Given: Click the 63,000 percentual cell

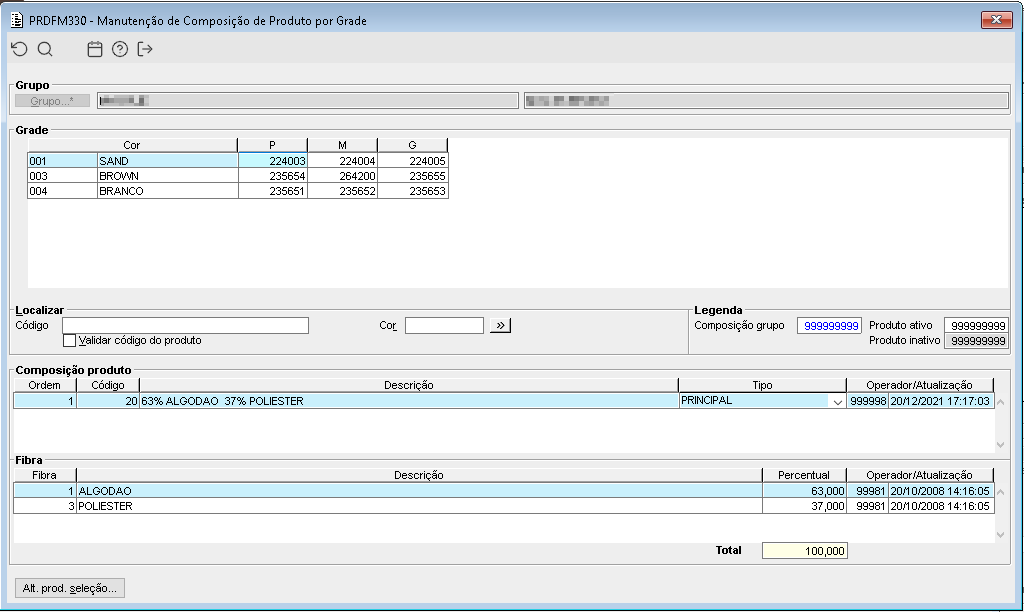Looking at the screenshot, I should (x=805, y=491).
